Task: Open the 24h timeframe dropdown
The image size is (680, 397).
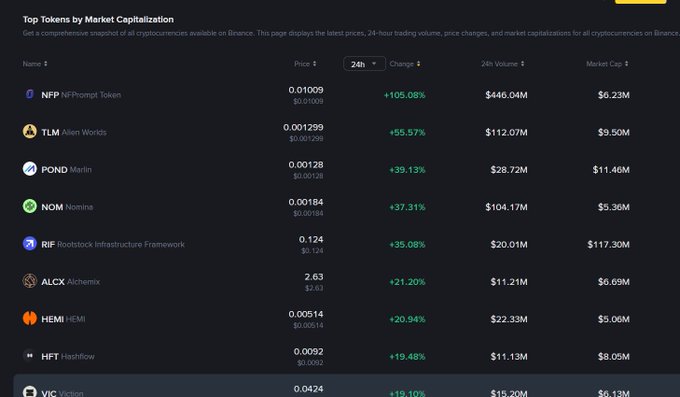Action: click(364, 64)
